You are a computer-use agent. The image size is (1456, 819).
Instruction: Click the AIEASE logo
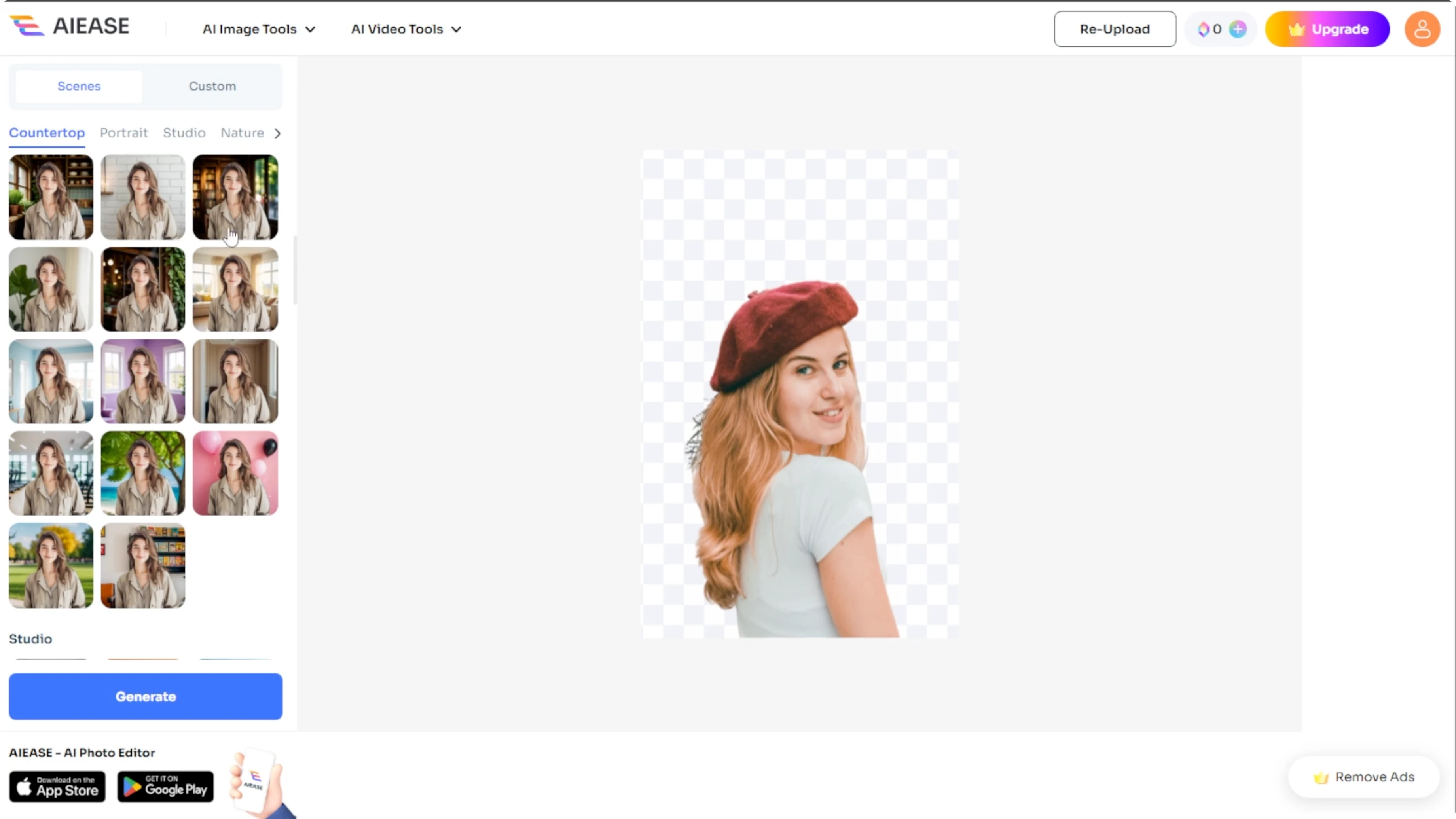tap(70, 27)
